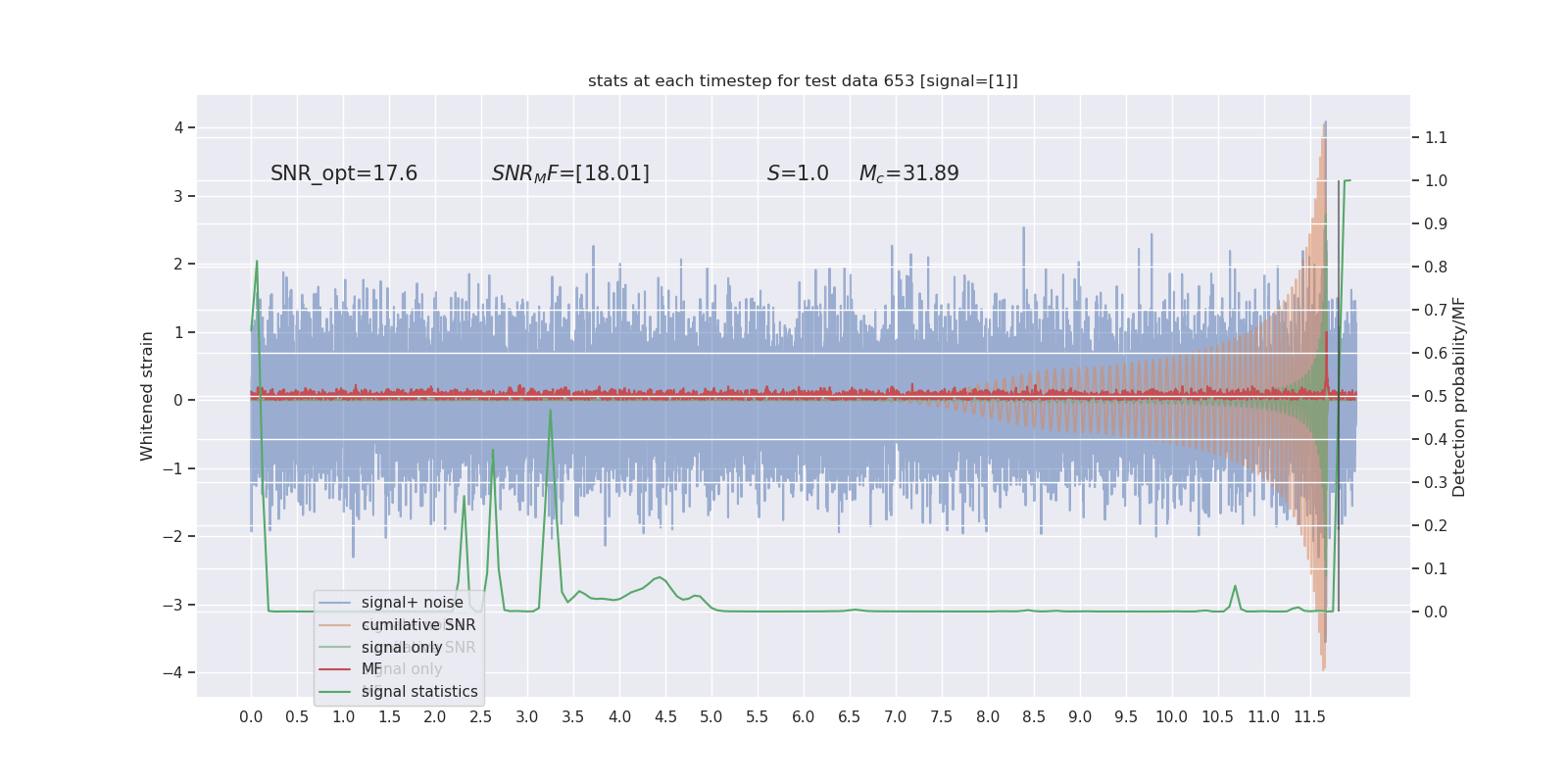This screenshot has width=1568, height=784.
Task: Select right axis tick label 0.8
Action: point(1436,268)
